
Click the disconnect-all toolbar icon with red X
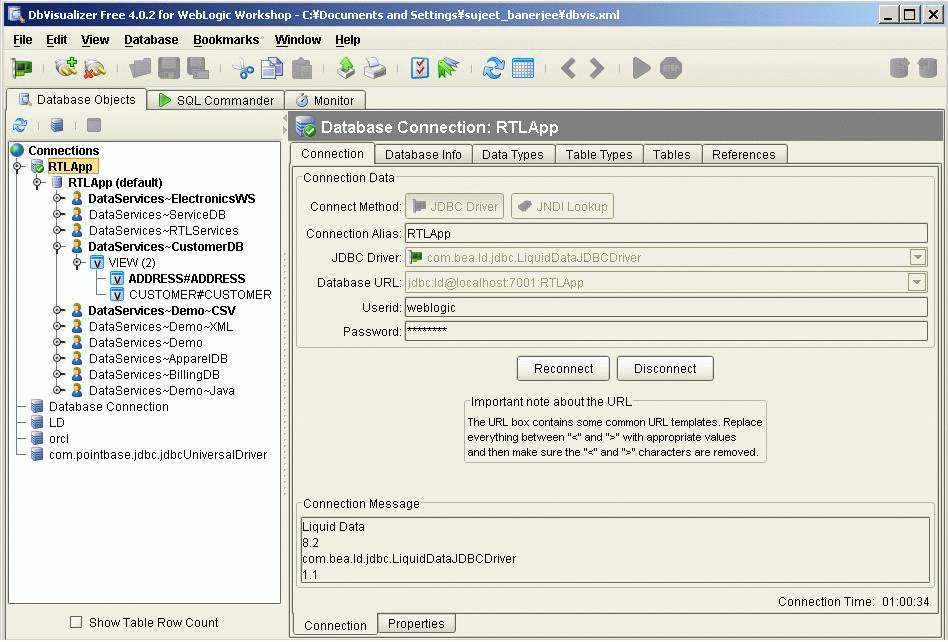[x=95, y=68]
